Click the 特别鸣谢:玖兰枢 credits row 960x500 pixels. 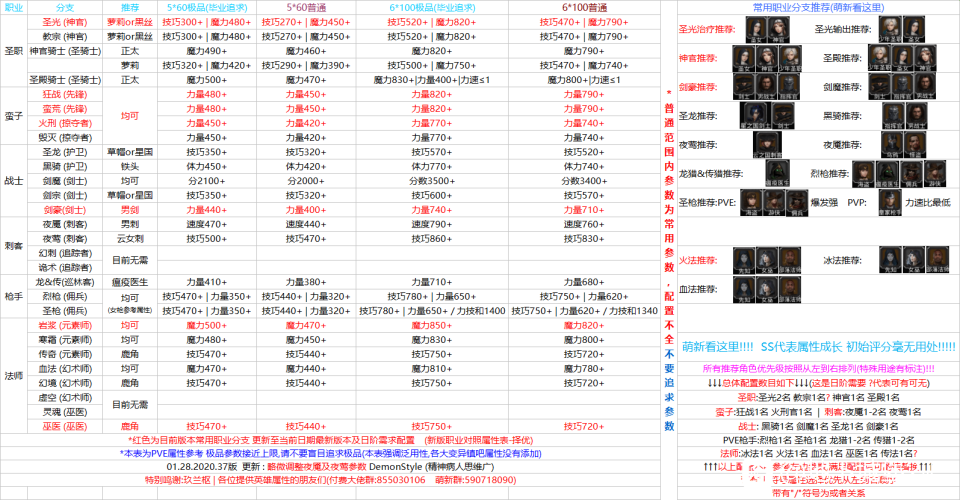click(x=330, y=480)
